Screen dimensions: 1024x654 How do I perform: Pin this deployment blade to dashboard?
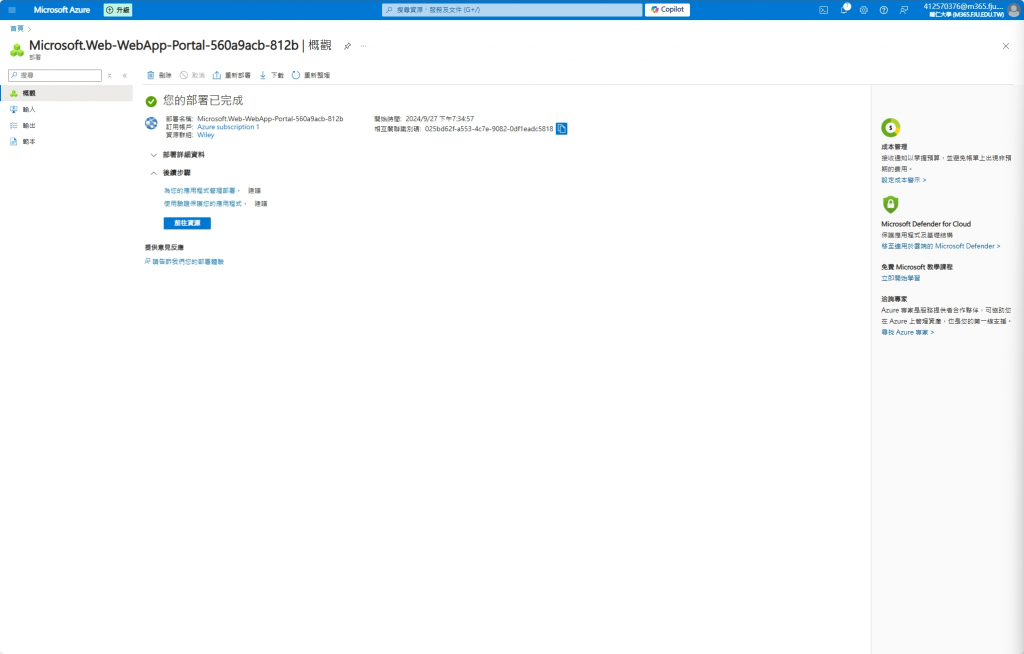347,46
